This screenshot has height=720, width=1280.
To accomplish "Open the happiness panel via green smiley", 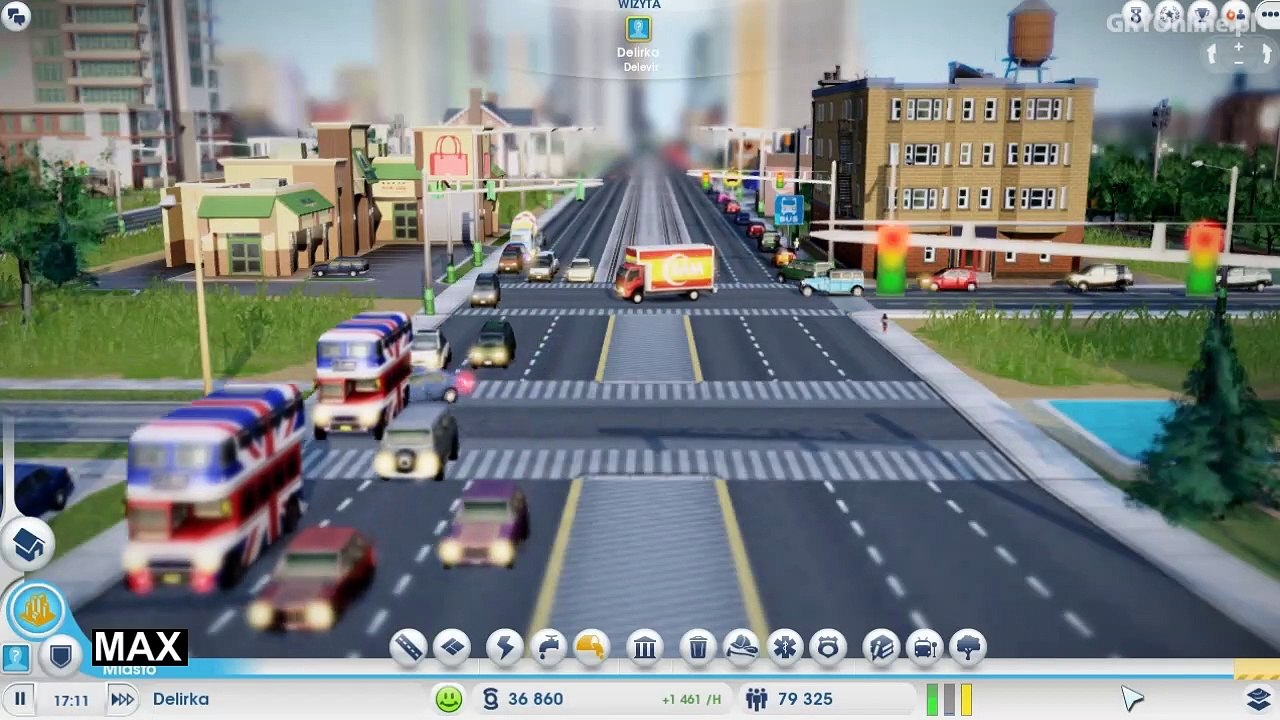I will 449,699.
